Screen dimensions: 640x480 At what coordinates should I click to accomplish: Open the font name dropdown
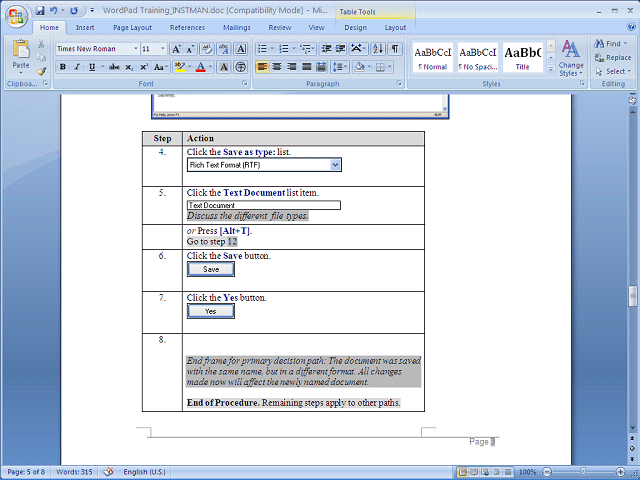click(136, 49)
